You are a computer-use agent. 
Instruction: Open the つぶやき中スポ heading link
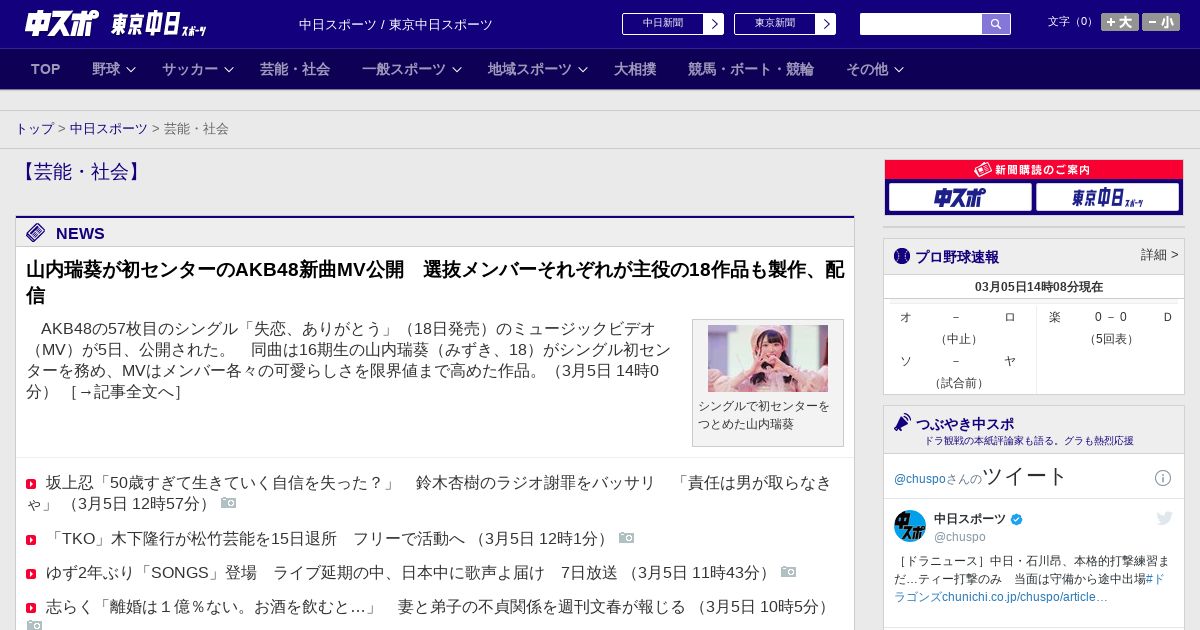tap(965, 424)
